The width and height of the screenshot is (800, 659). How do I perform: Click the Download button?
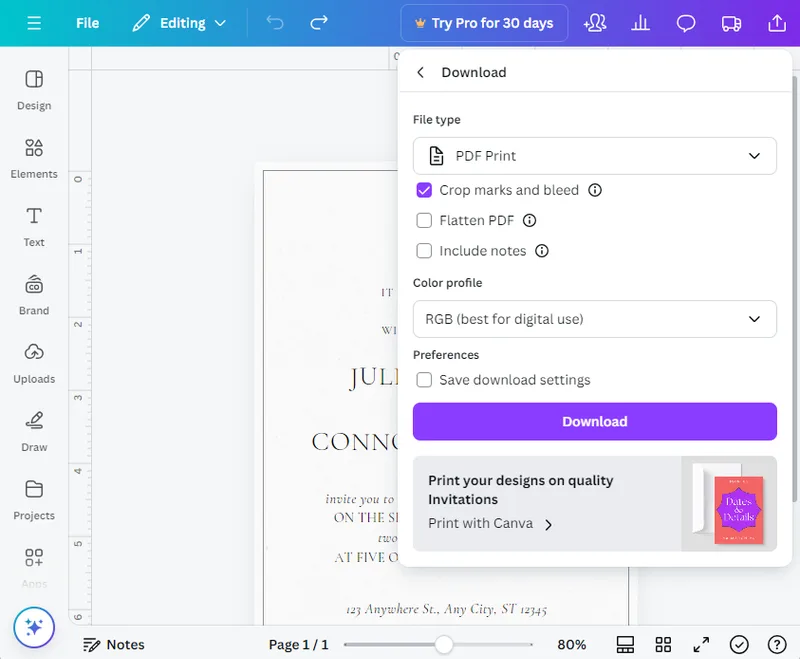click(x=595, y=421)
